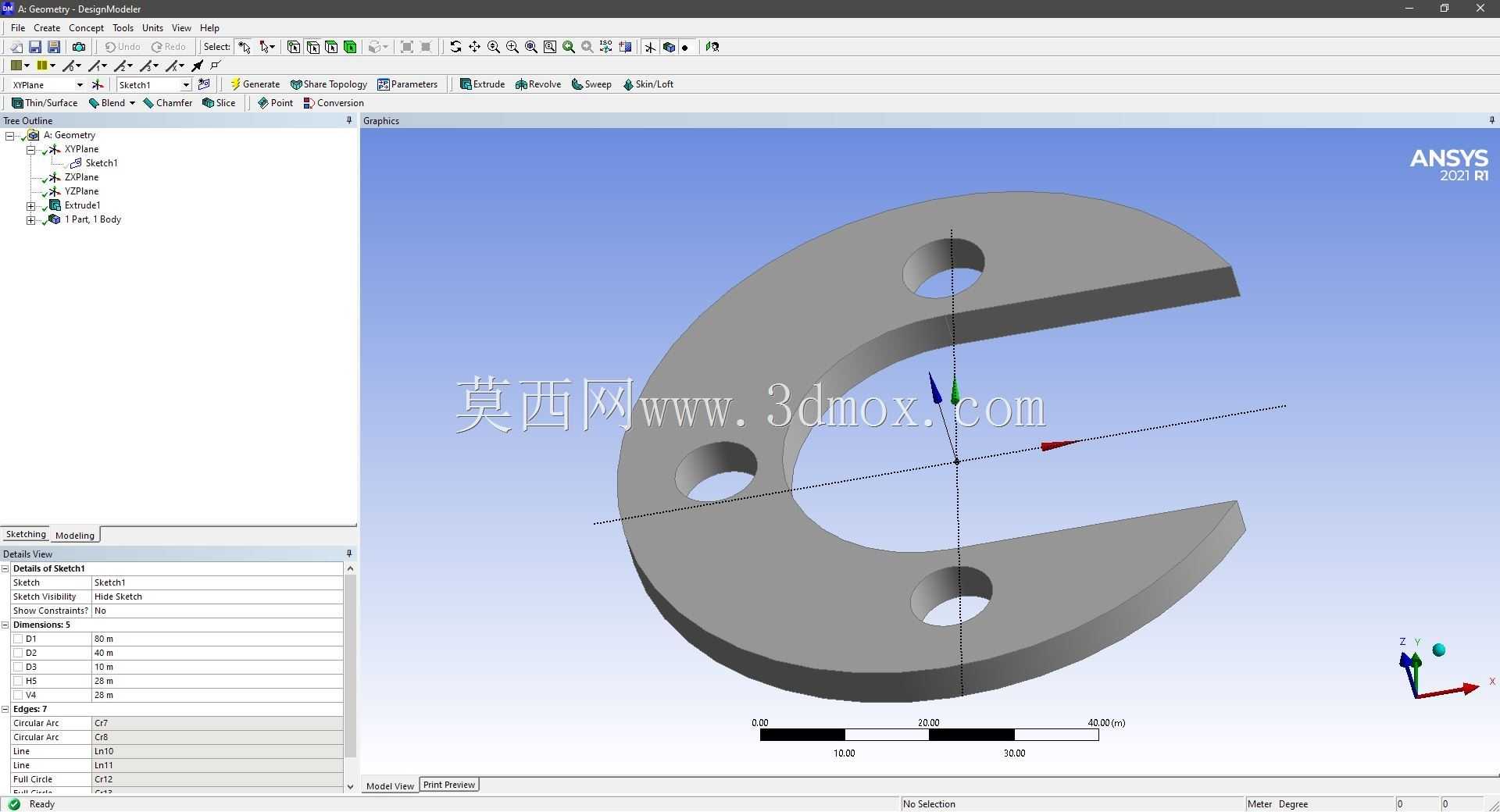This screenshot has width=1500, height=812.
Task: Open the Concept menu
Action: pos(86,28)
